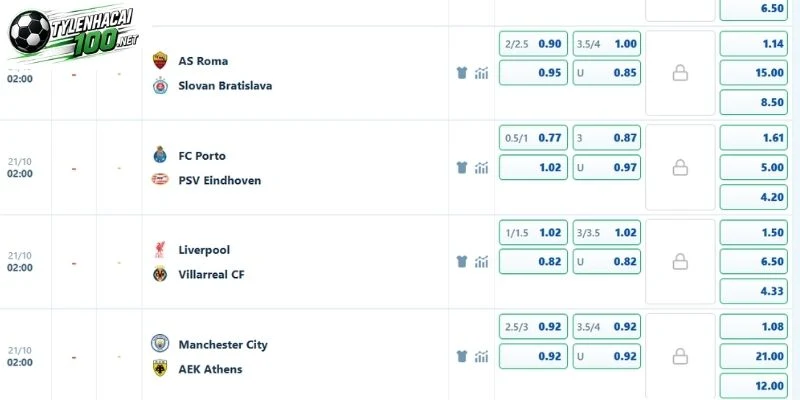The width and height of the screenshot is (800, 400).
Task: Click the jersey icon for Manchester City match
Action: (x=462, y=356)
